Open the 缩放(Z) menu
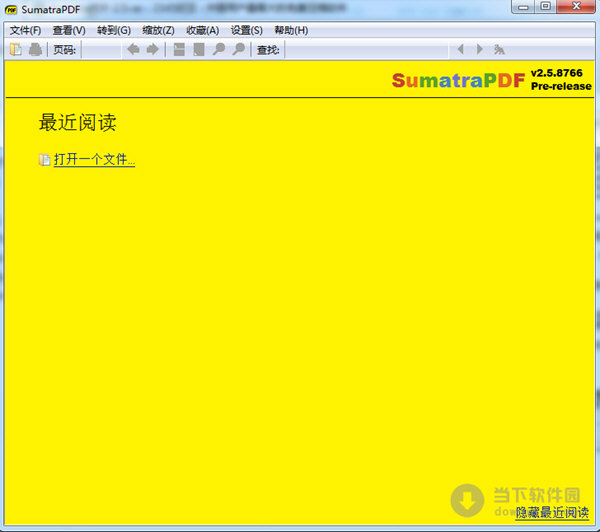600x532 pixels. pos(158,30)
